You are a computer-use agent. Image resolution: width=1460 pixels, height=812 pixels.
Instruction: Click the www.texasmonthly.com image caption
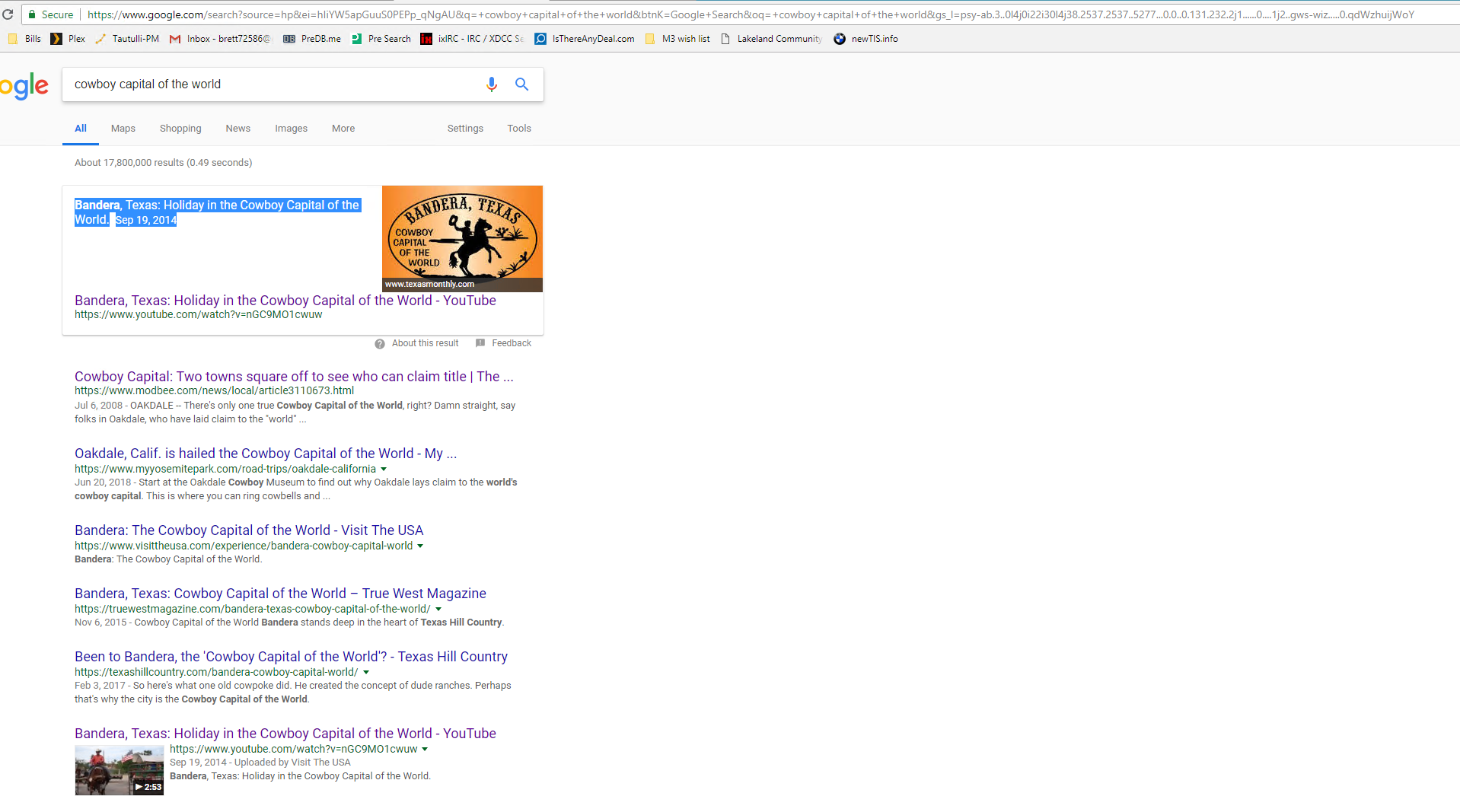[429, 285]
